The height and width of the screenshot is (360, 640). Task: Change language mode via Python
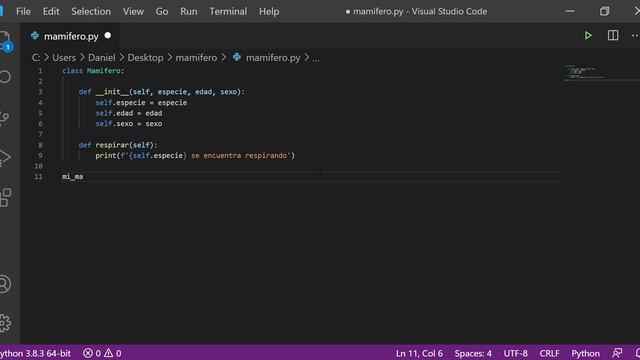click(585, 353)
